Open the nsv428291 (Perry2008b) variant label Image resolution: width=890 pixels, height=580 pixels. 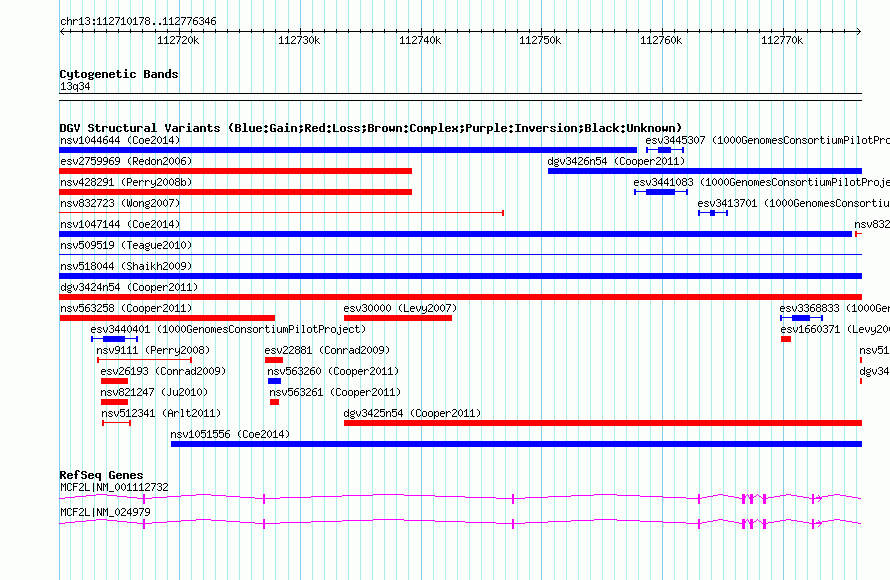126,182
